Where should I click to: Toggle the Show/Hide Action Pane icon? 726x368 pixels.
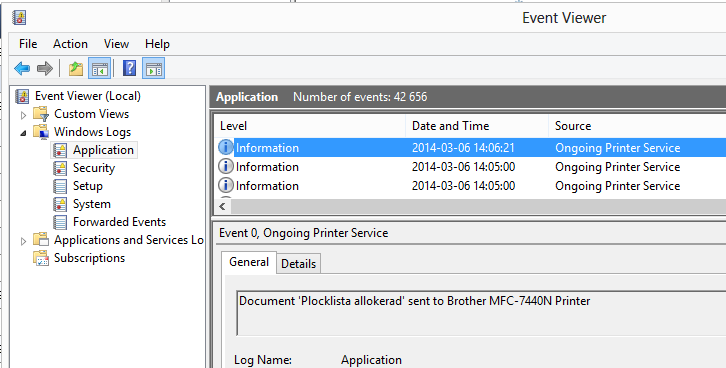click(x=154, y=69)
